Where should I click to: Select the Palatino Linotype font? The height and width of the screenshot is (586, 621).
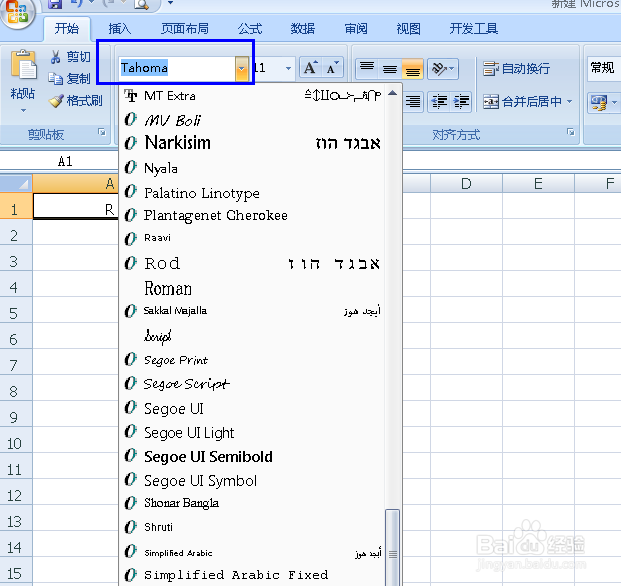[x=252, y=193]
